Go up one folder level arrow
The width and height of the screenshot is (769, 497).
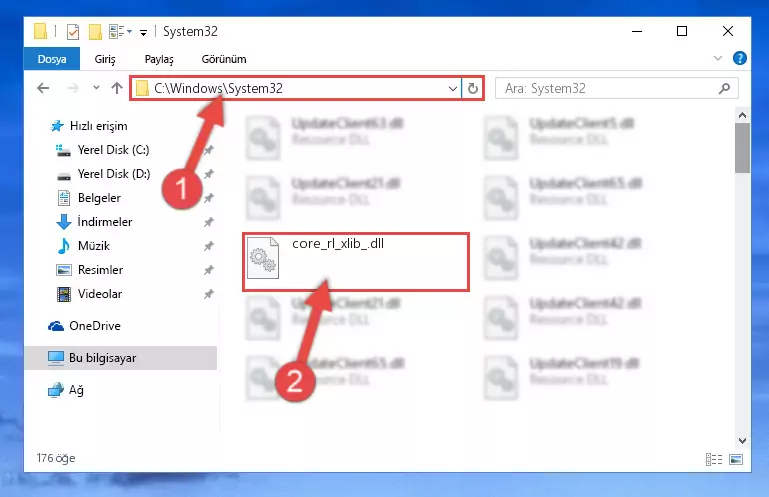coord(117,88)
